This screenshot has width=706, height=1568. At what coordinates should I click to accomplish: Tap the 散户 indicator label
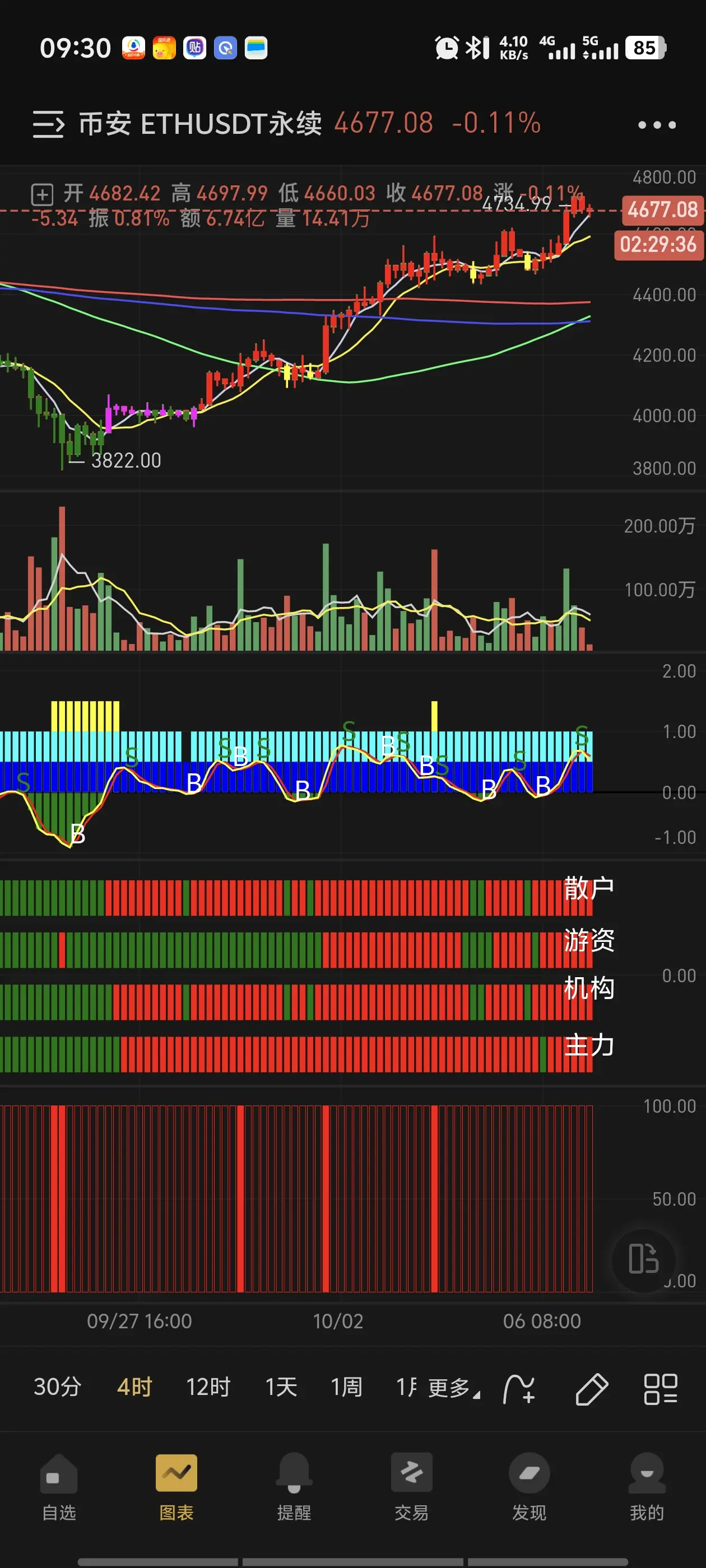(588, 889)
